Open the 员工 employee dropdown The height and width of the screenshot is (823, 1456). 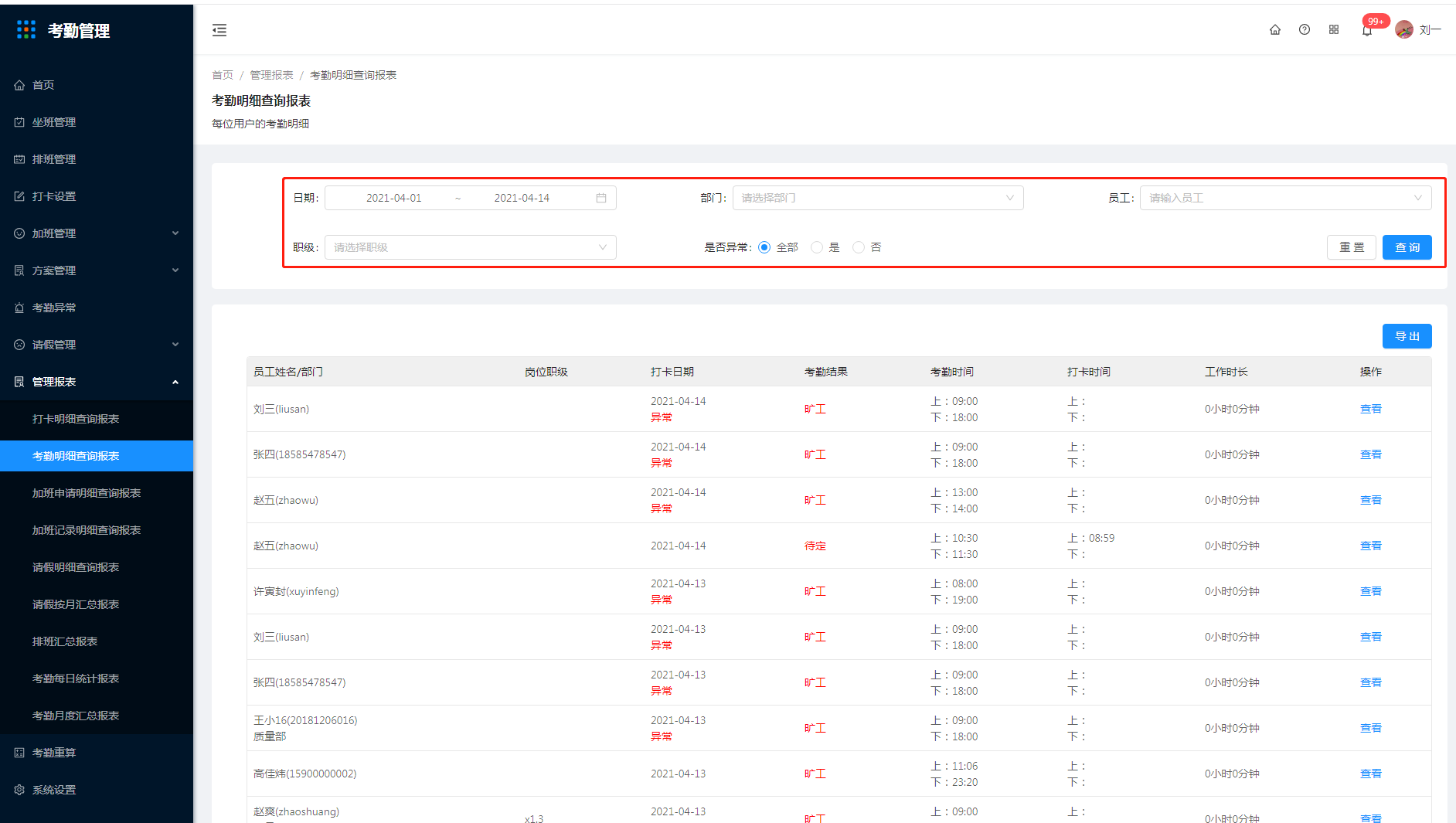[1286, 198]
